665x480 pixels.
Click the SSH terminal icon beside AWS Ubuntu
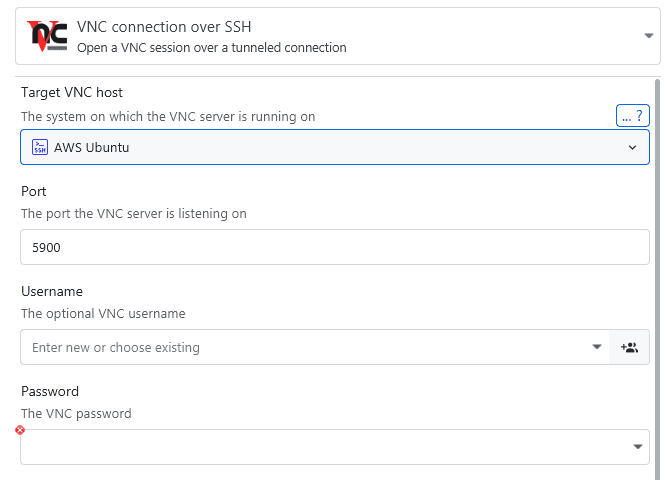click(x=40, y=147)
